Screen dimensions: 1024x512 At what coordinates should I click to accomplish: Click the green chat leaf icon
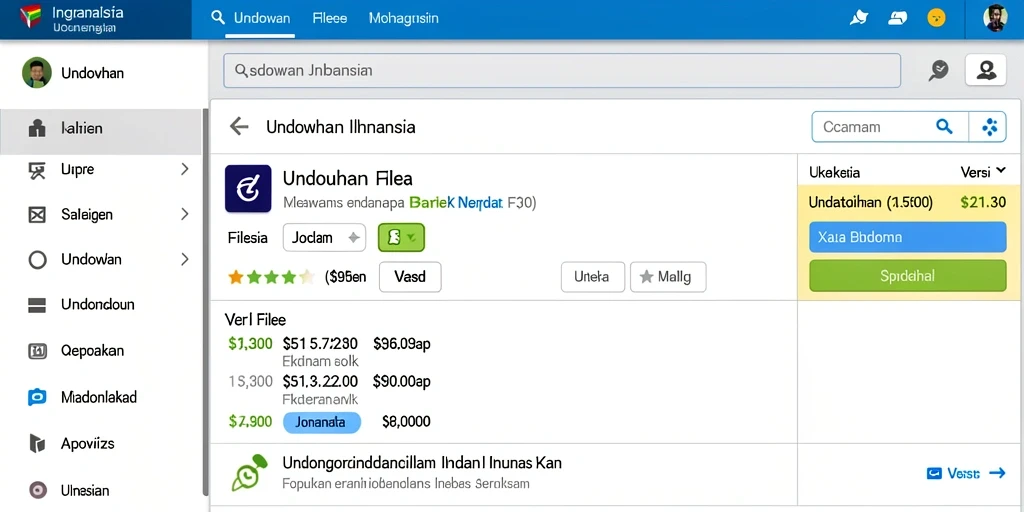tap(249, 473)
